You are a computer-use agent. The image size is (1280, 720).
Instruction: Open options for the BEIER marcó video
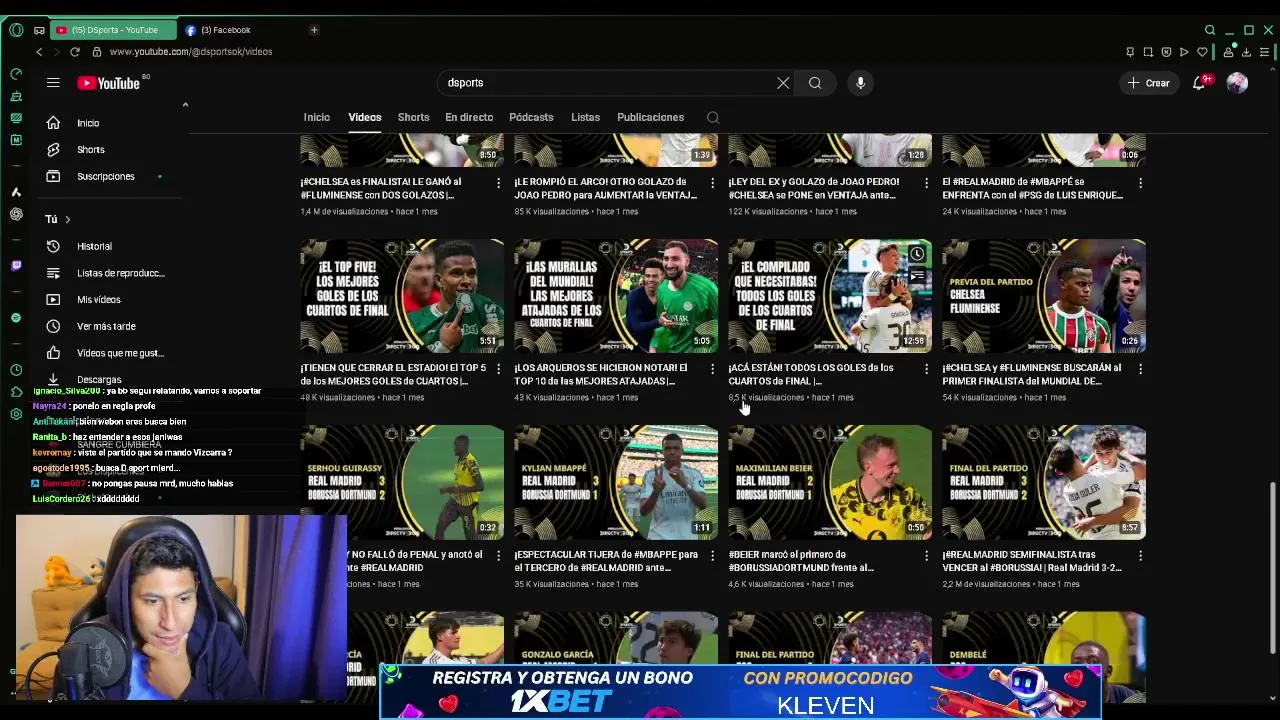tap(926, 555)
